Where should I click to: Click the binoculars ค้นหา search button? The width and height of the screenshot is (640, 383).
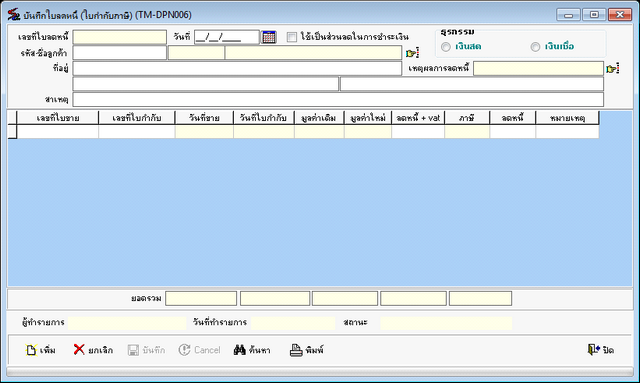[252, 350]
